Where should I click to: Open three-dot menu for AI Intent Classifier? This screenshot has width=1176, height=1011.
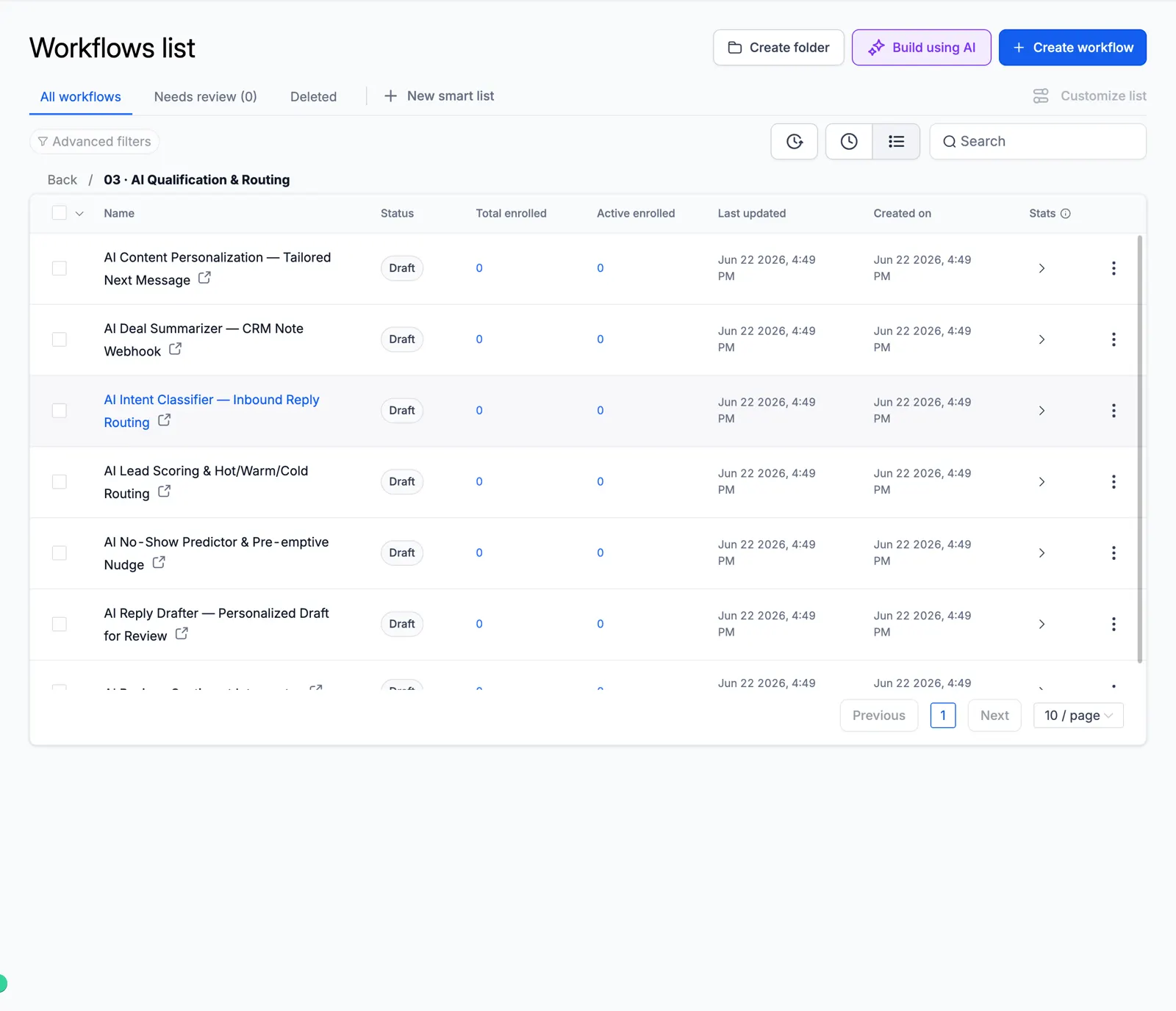pos(1114,411)
